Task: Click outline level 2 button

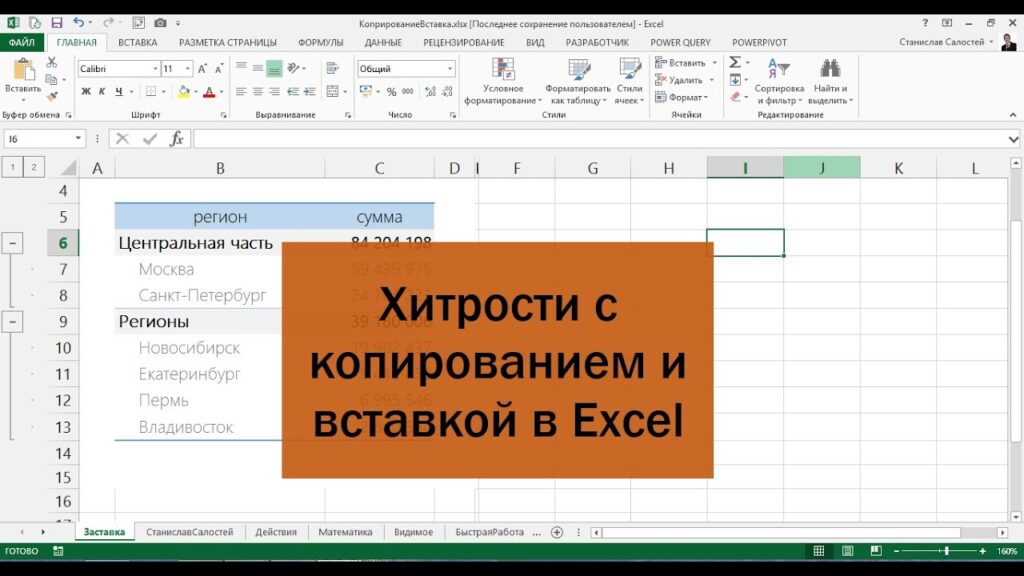Action: click(x=34, y=167)
